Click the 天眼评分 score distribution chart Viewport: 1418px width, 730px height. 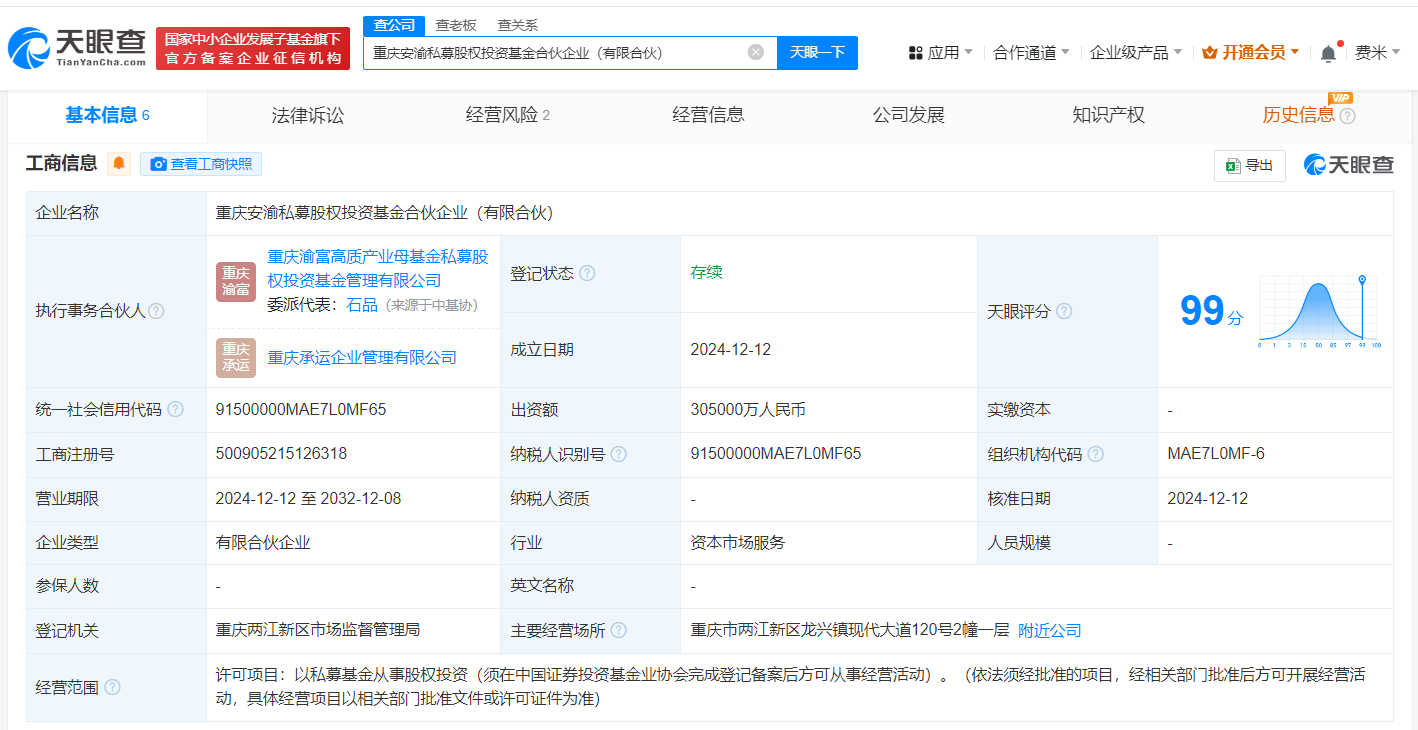1318,311
